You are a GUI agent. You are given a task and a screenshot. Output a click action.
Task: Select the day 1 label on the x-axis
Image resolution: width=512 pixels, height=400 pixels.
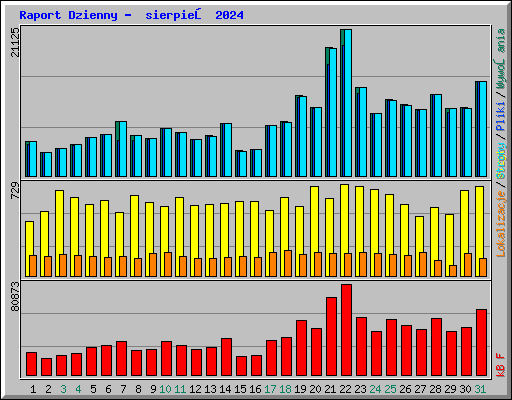33,389
